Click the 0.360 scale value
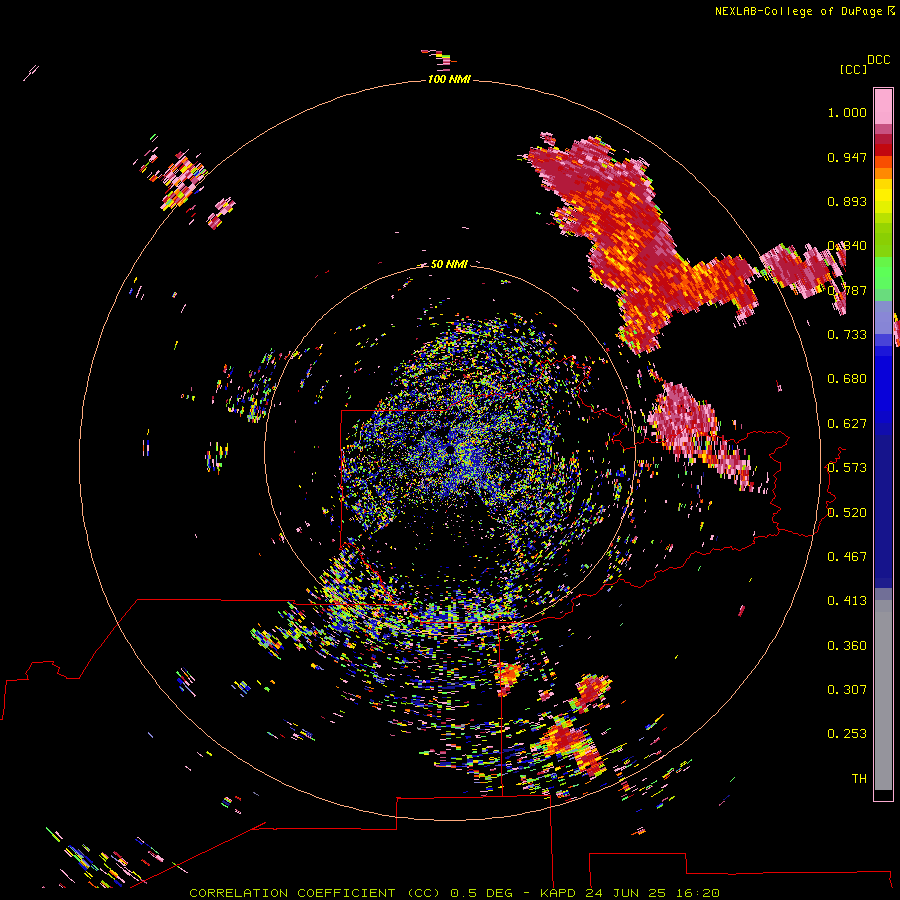The image size is (900, 900). tap(847, 646)
